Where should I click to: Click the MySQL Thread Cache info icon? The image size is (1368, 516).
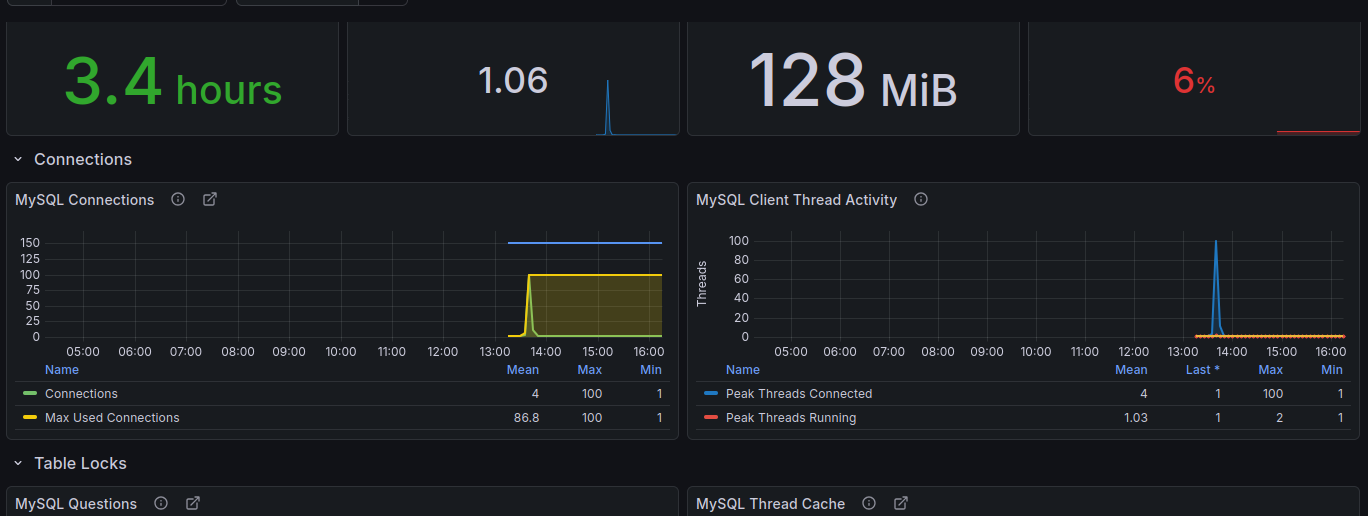pos(869,503)
